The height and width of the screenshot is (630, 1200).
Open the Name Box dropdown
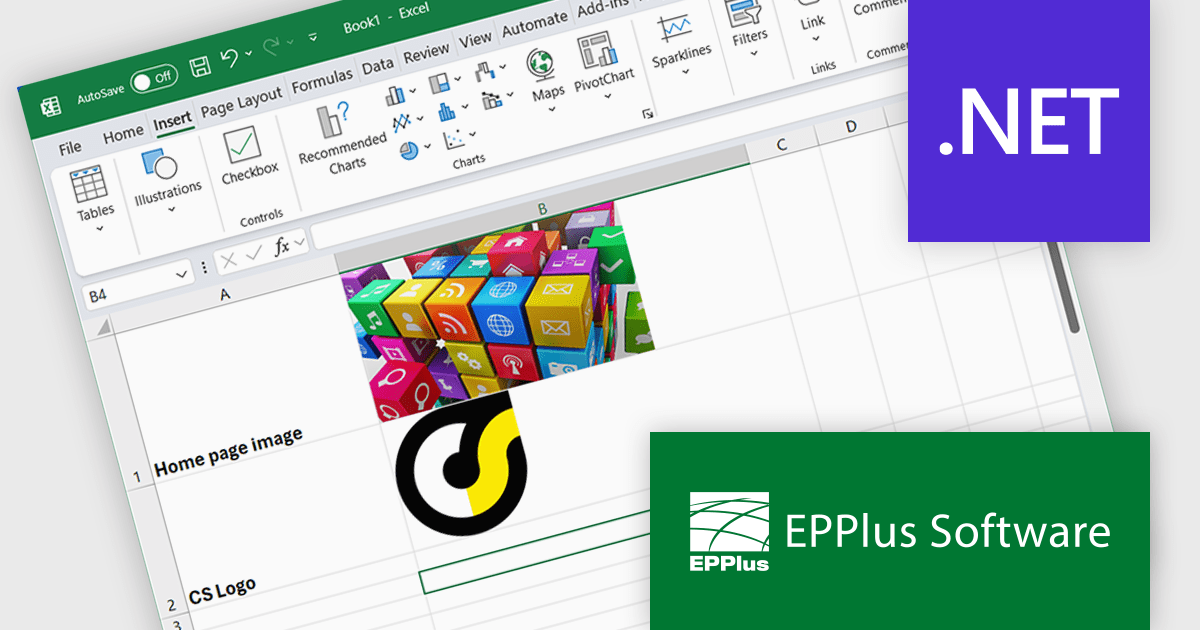(183, 273)
